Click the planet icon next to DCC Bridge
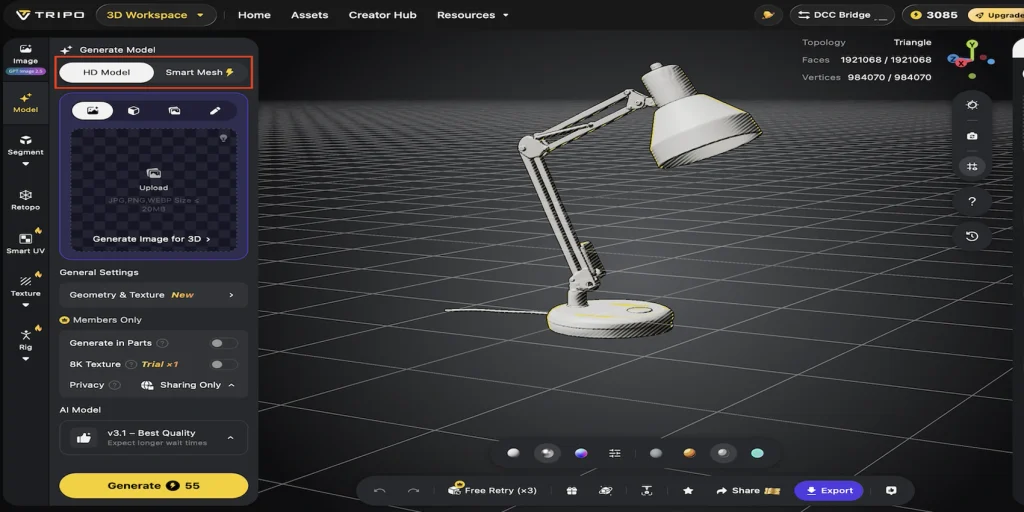Image resolution: width=1024 pixels, height=512 pixels. (x=768, y=15)
